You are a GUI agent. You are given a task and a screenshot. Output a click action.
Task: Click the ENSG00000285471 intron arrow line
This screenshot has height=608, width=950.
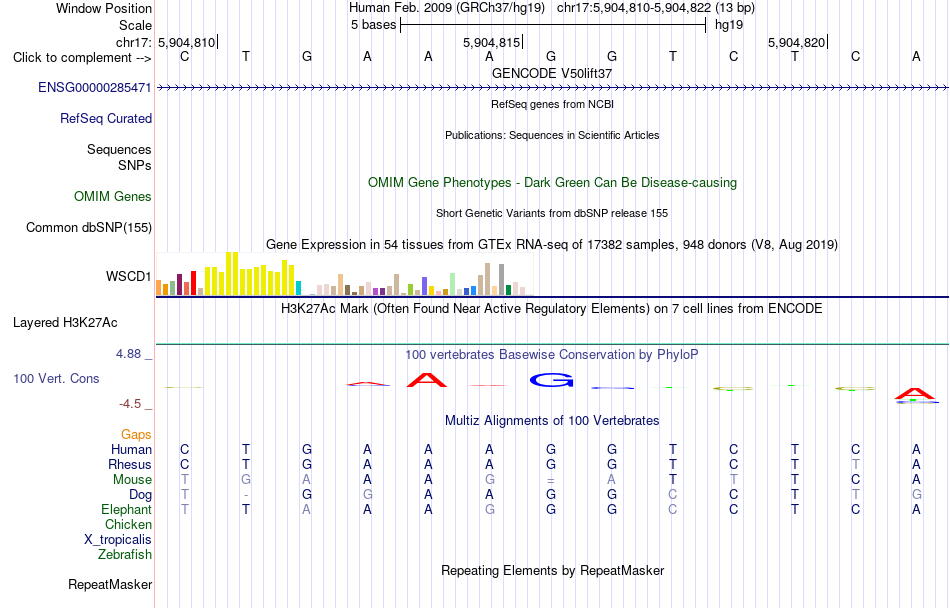pyautogui.click(x=553, y=88)
